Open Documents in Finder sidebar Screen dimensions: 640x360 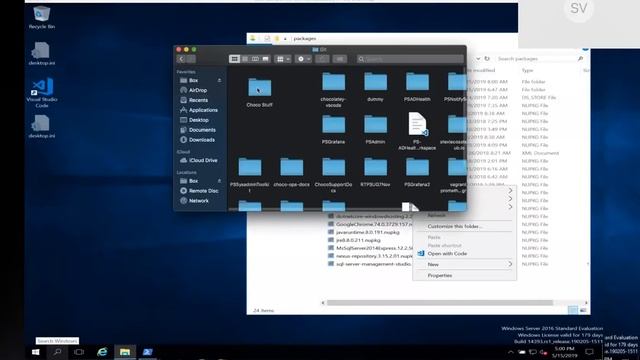point(202,130)
